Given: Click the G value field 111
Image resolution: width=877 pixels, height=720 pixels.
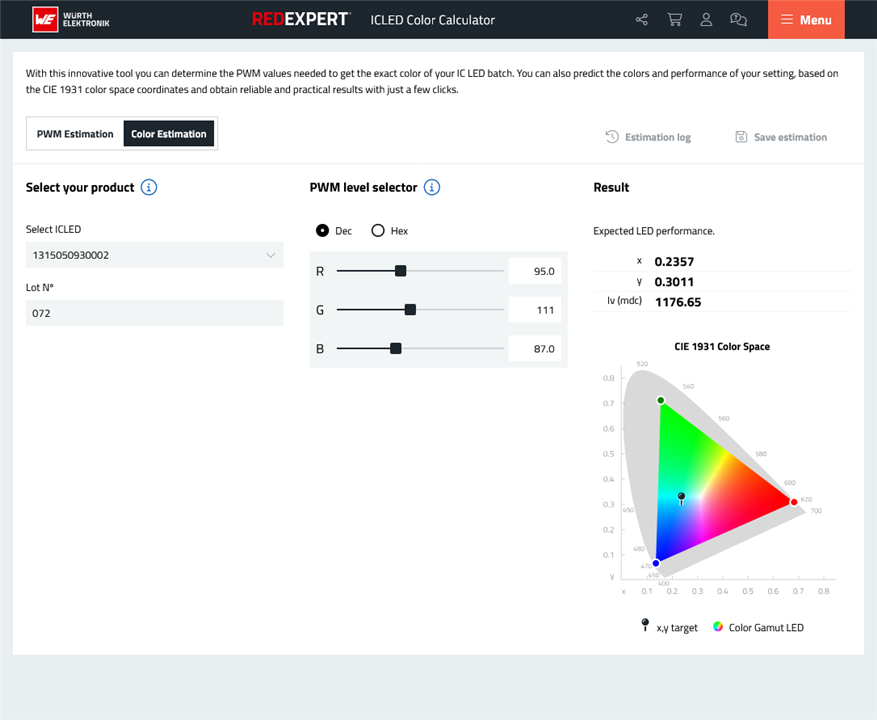Looking at the screenshot, I should tap(535, 310).
